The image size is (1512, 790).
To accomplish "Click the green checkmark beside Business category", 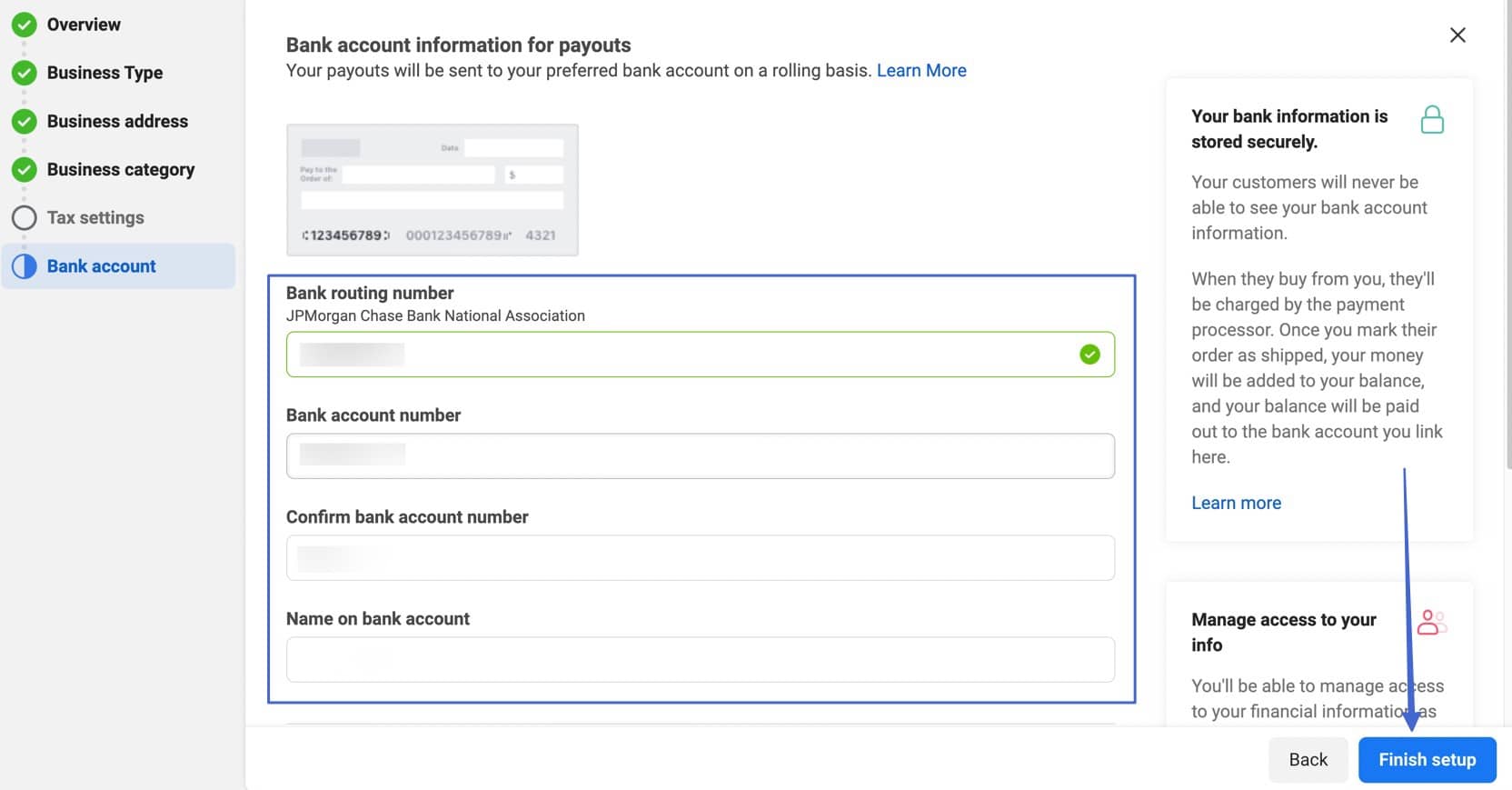I will 25,169.
